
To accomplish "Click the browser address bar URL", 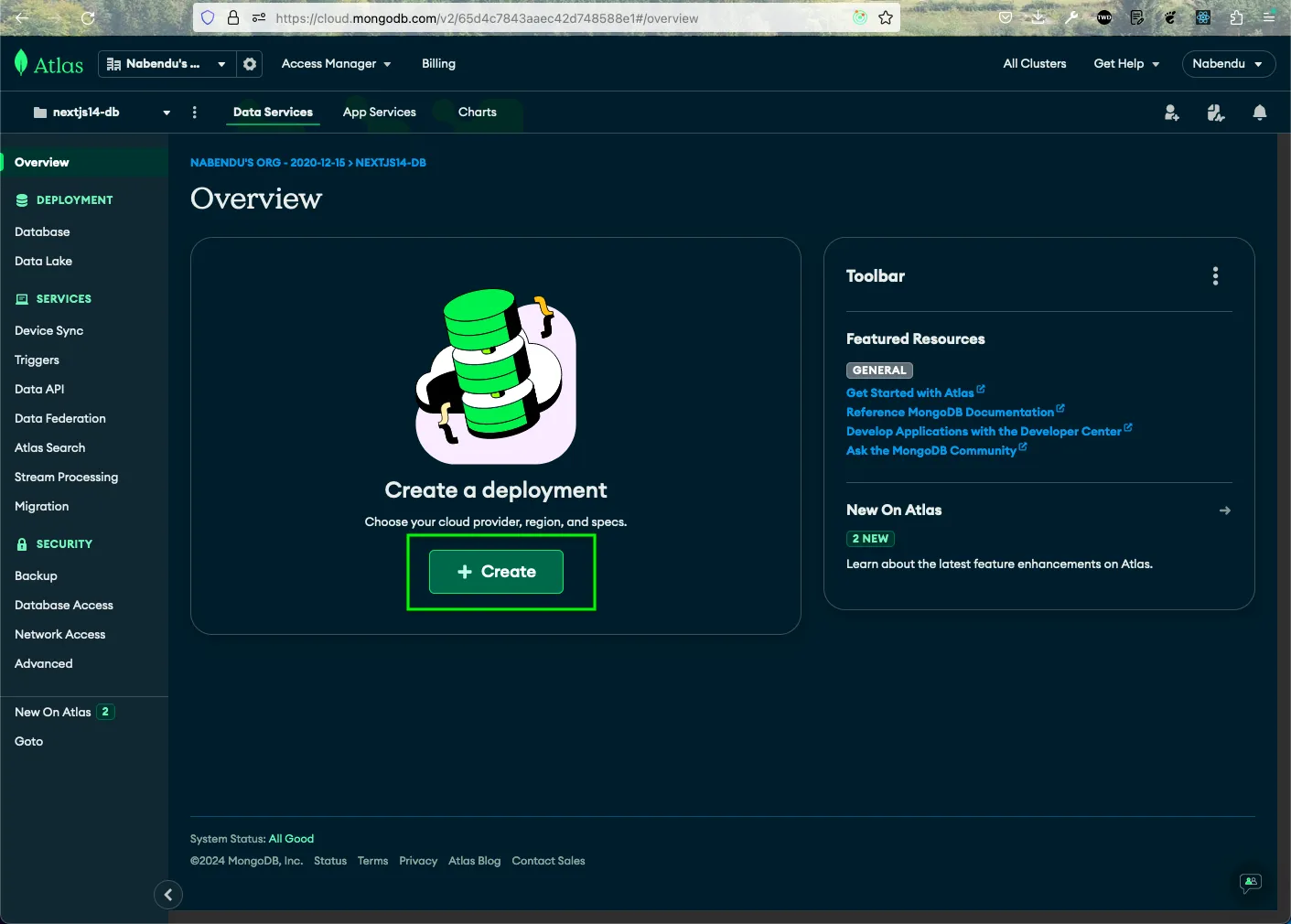I will [487, 18].
